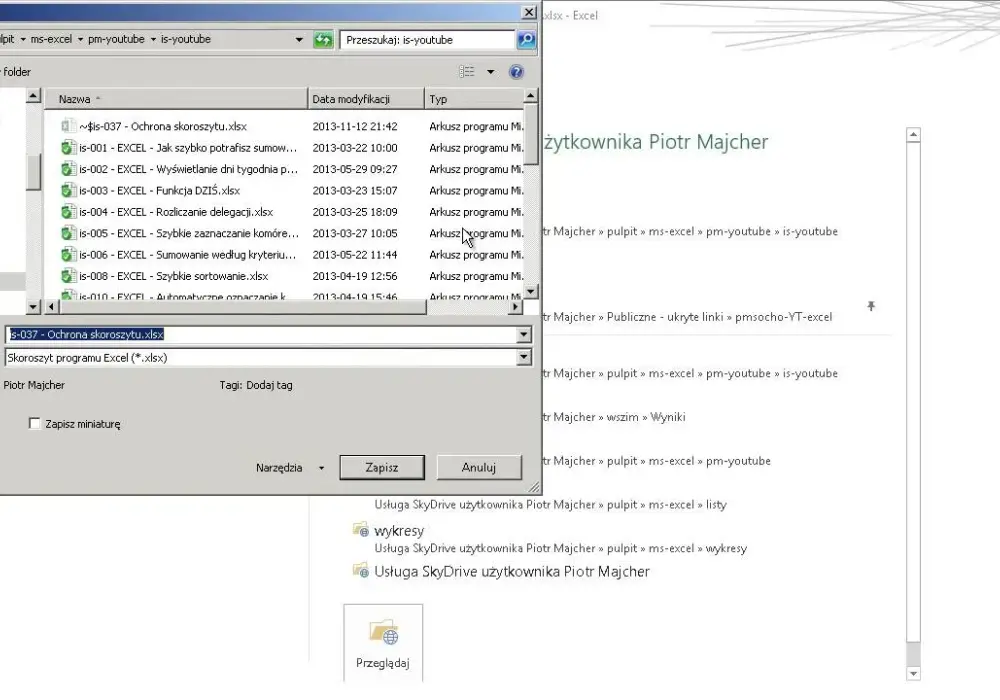Click the Zapisz button
Viewport: 1000px width, 700px height.
tap(382, 467)
